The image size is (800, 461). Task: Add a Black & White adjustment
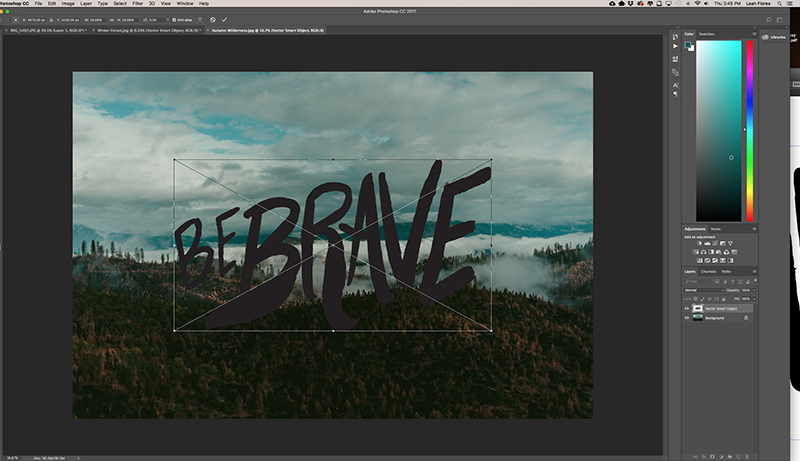point(711,252)
